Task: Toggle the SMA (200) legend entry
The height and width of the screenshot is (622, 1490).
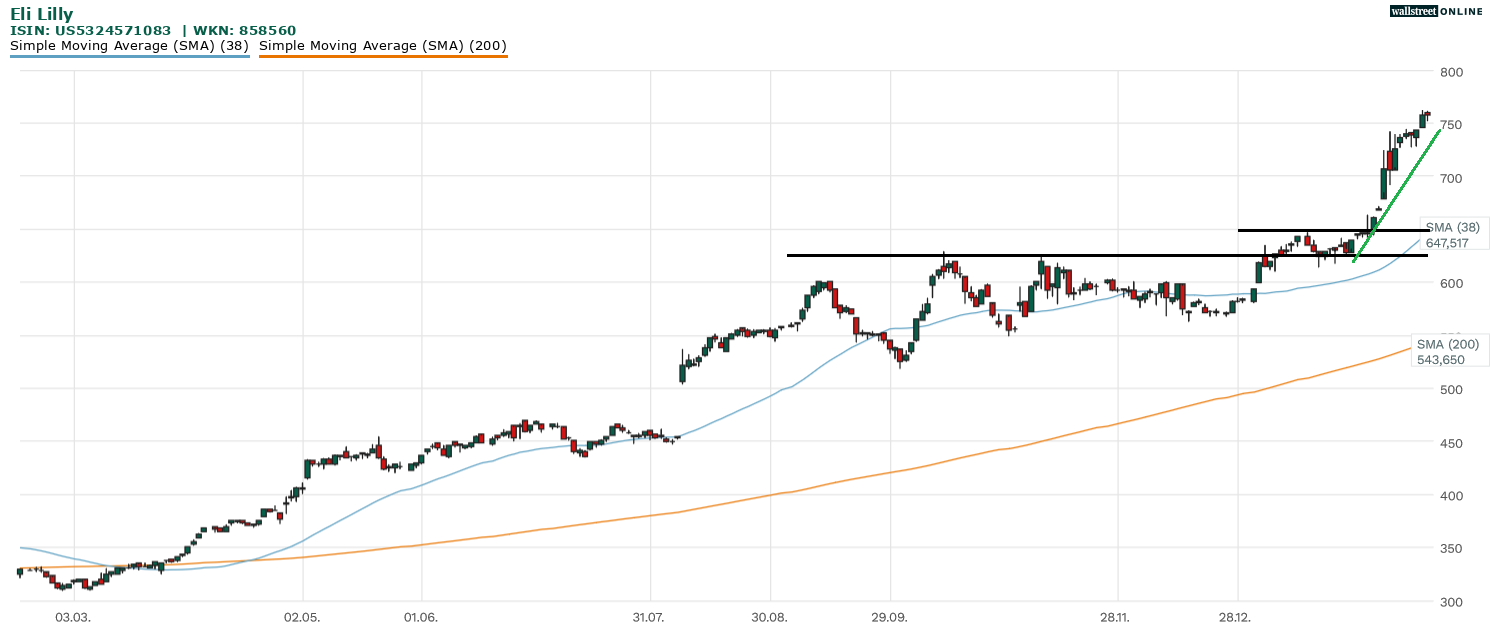Action: (383, 45)
